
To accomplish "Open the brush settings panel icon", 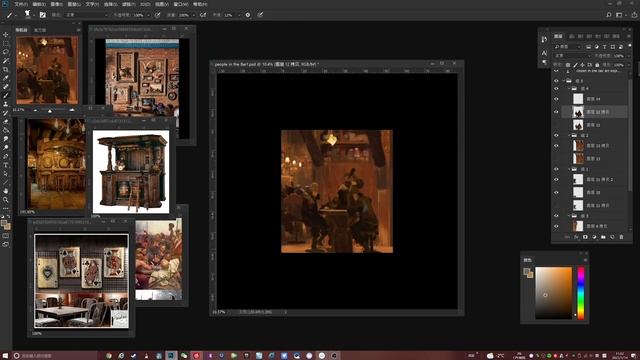I will point(42,15).
